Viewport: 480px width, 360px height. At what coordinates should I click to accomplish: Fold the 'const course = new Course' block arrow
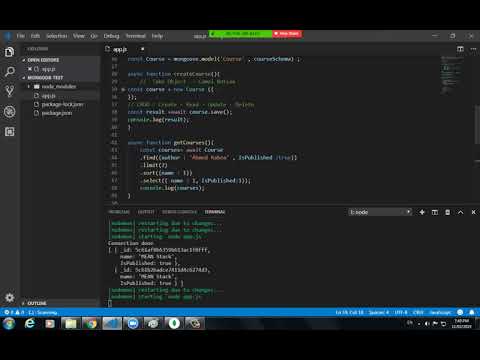(x=123, y=89)
